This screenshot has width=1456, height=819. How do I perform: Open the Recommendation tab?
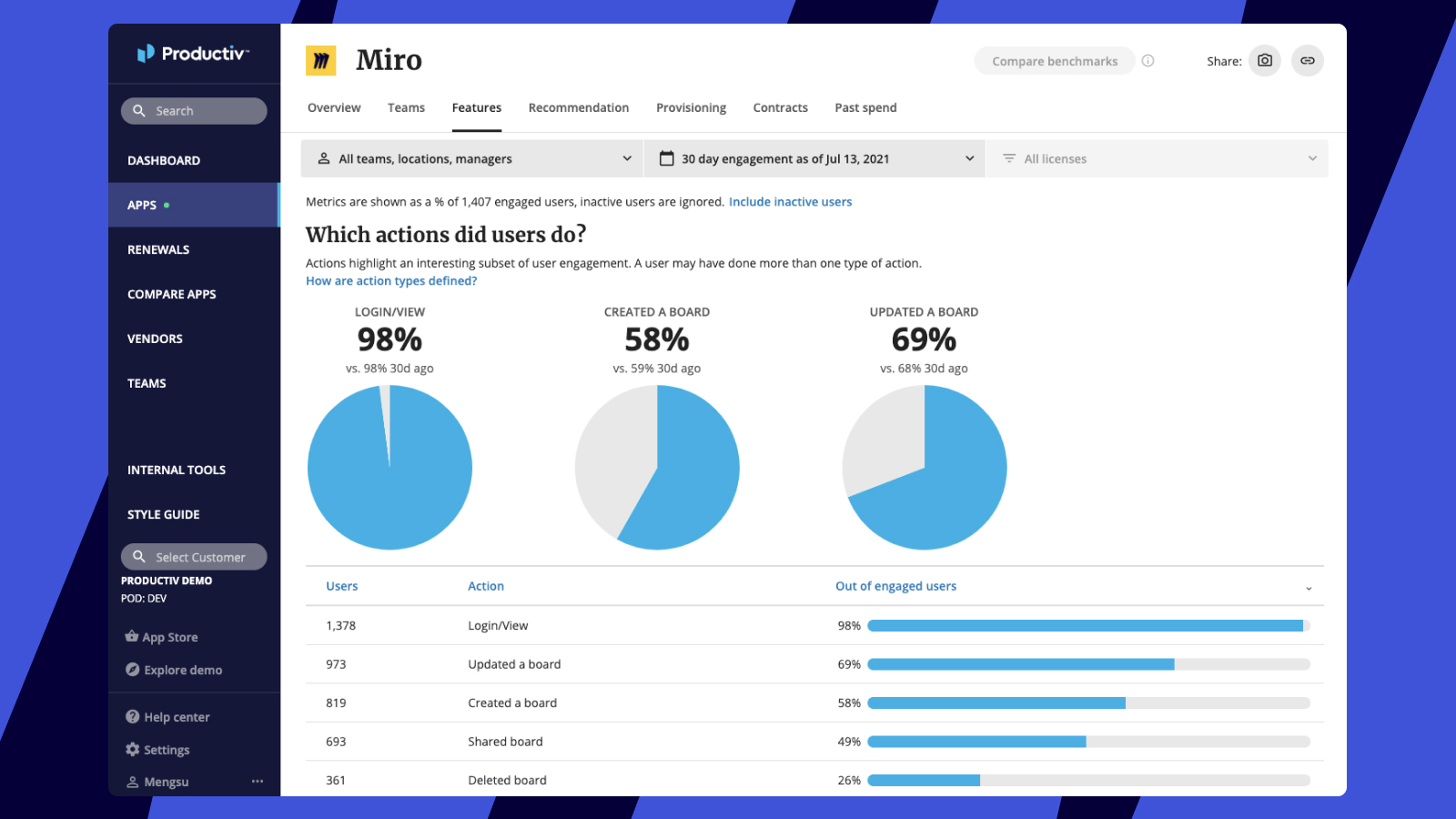(x=579, y=107)
